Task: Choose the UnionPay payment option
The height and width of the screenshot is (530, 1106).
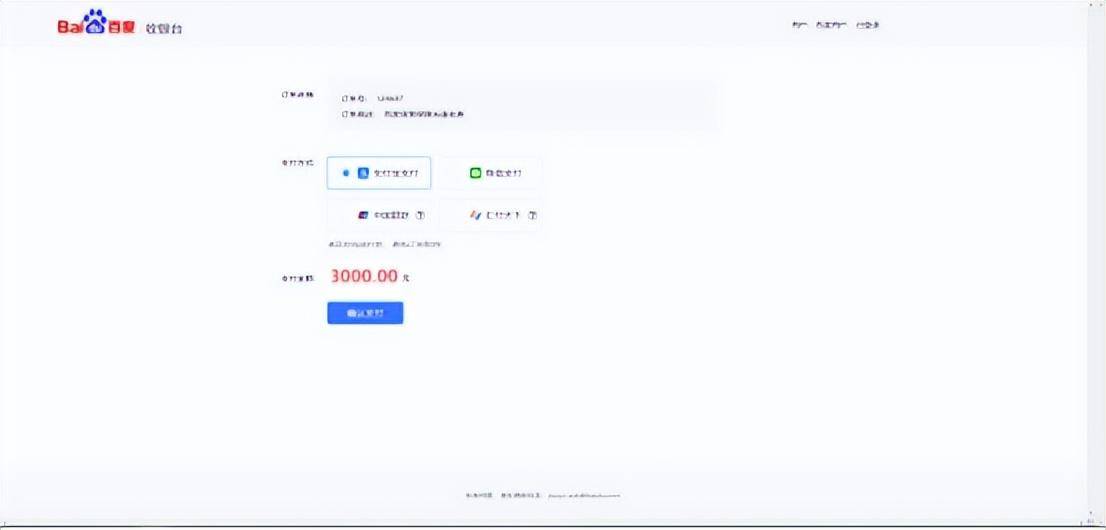Action: point(379,215)
